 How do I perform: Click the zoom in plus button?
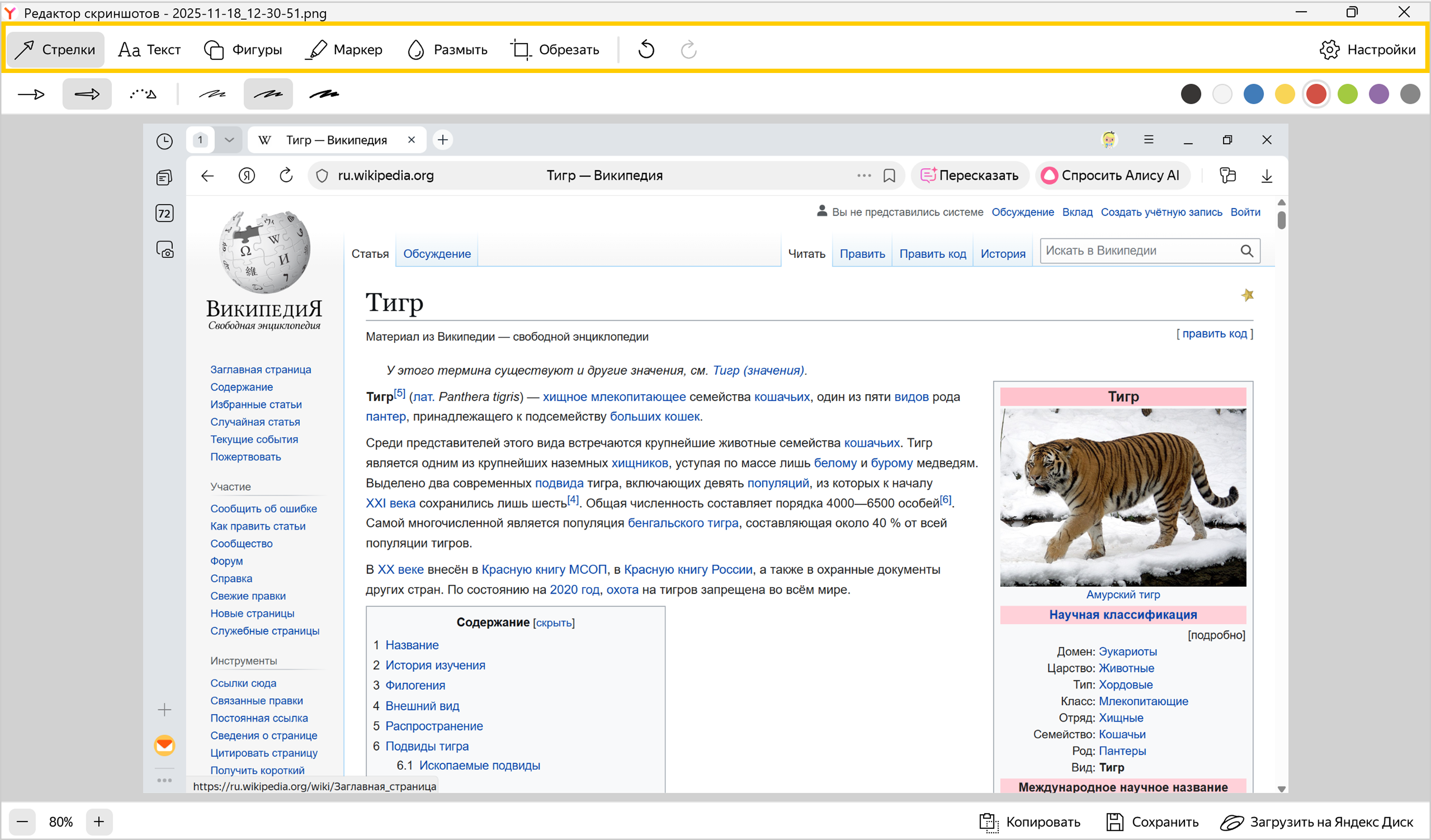tap(99, 821)
